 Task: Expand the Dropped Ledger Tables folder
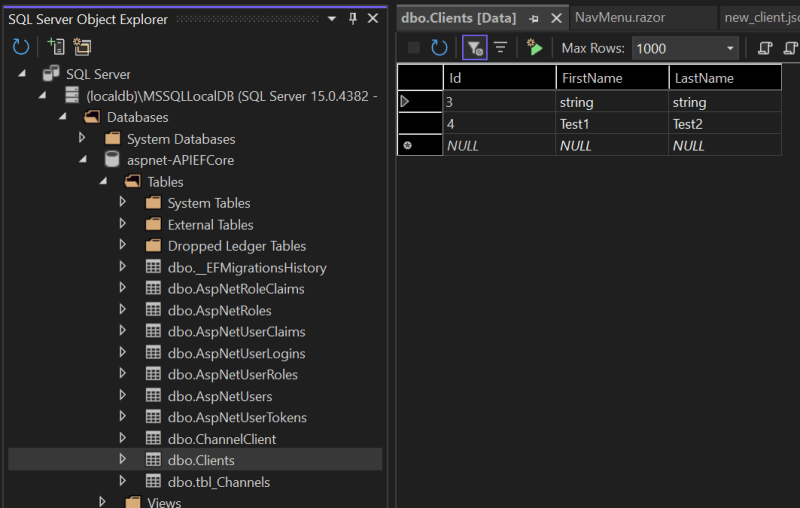coord(122,245)
